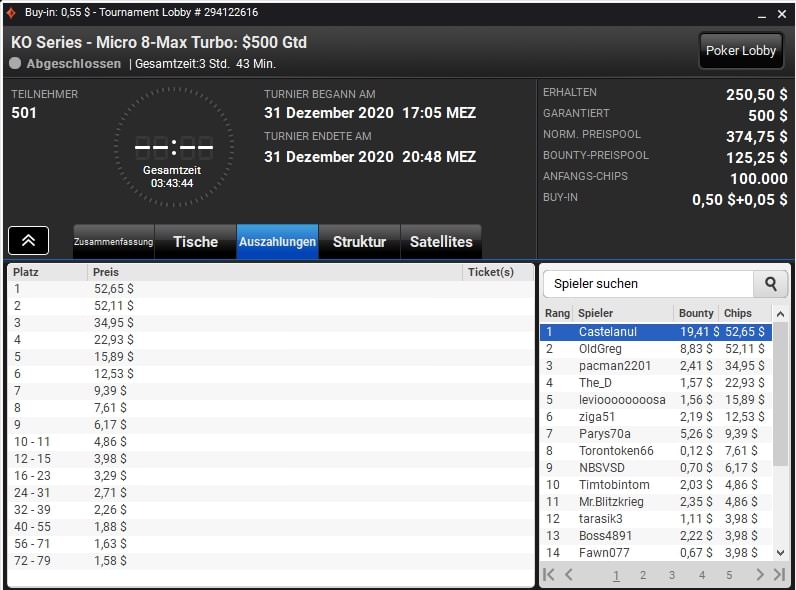Switch to the Tische tab
The width and height of the screenshot is (796, 590).
pos(195,242)
